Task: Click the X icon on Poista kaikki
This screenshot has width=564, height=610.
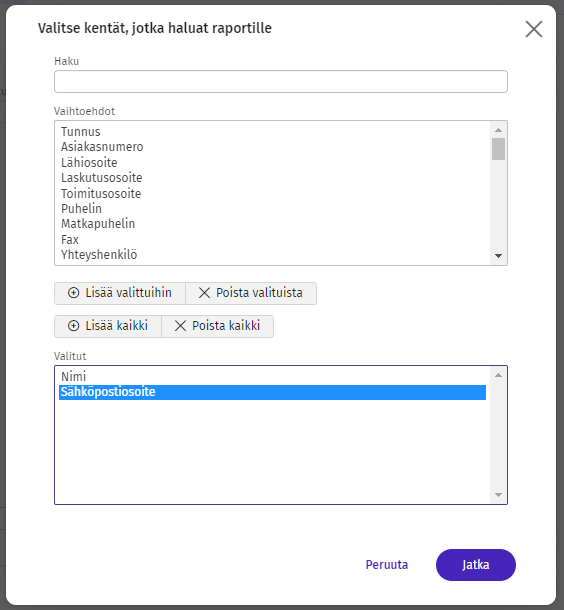Action: (x=180, y=326)
